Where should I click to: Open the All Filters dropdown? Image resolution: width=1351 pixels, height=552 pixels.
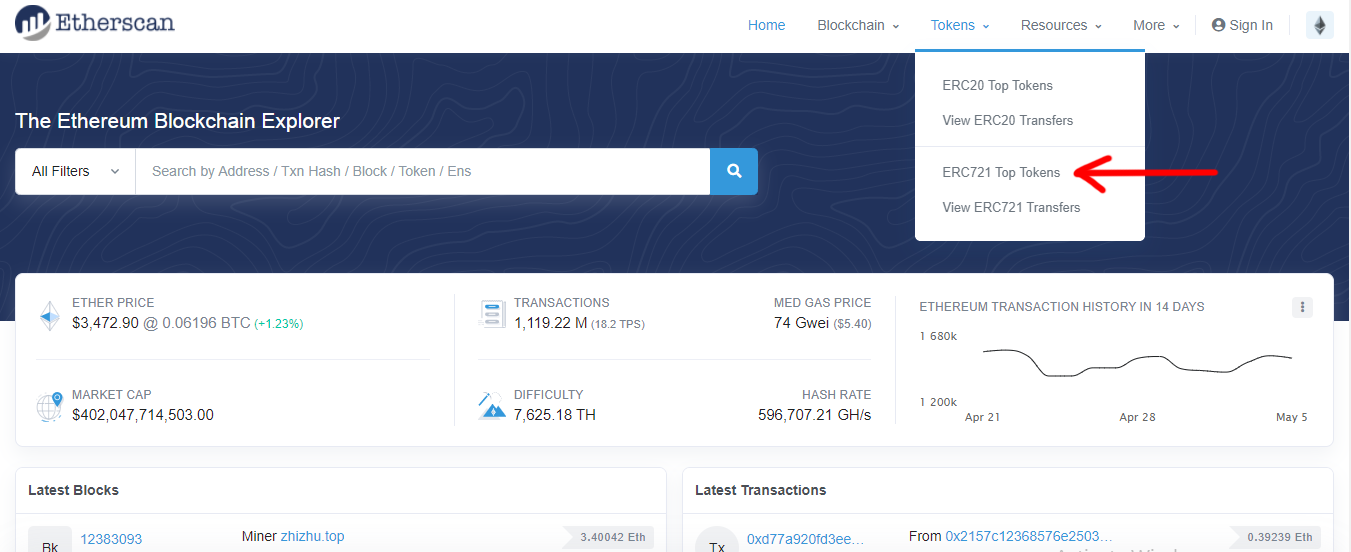pos(75,171)
